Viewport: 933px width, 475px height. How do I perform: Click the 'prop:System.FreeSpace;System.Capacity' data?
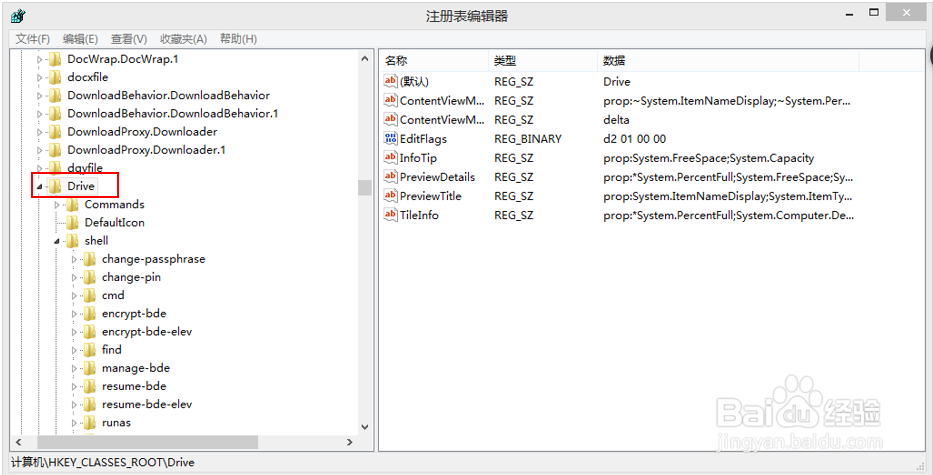click(708, 158)
